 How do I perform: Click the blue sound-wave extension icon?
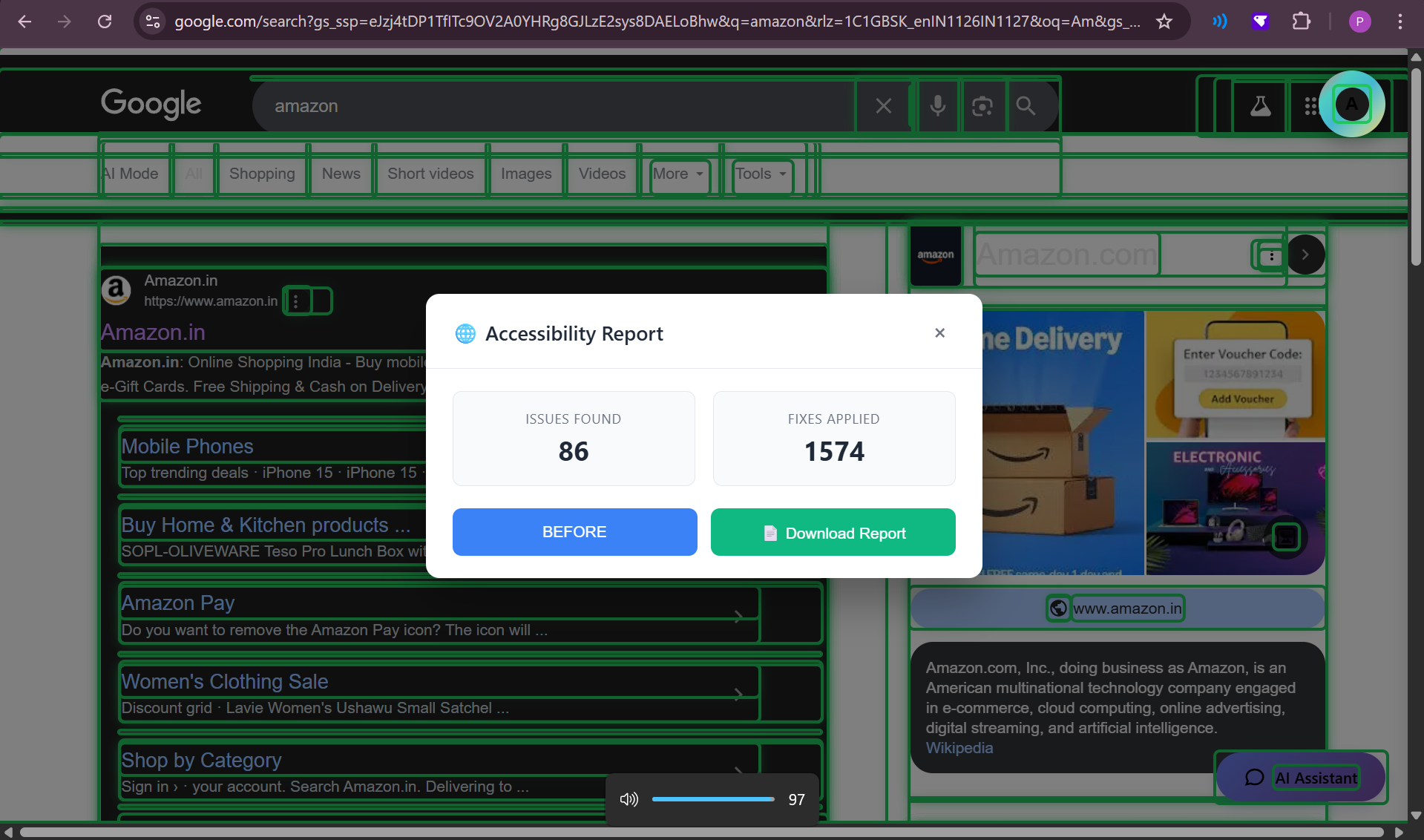[1220, 22]
